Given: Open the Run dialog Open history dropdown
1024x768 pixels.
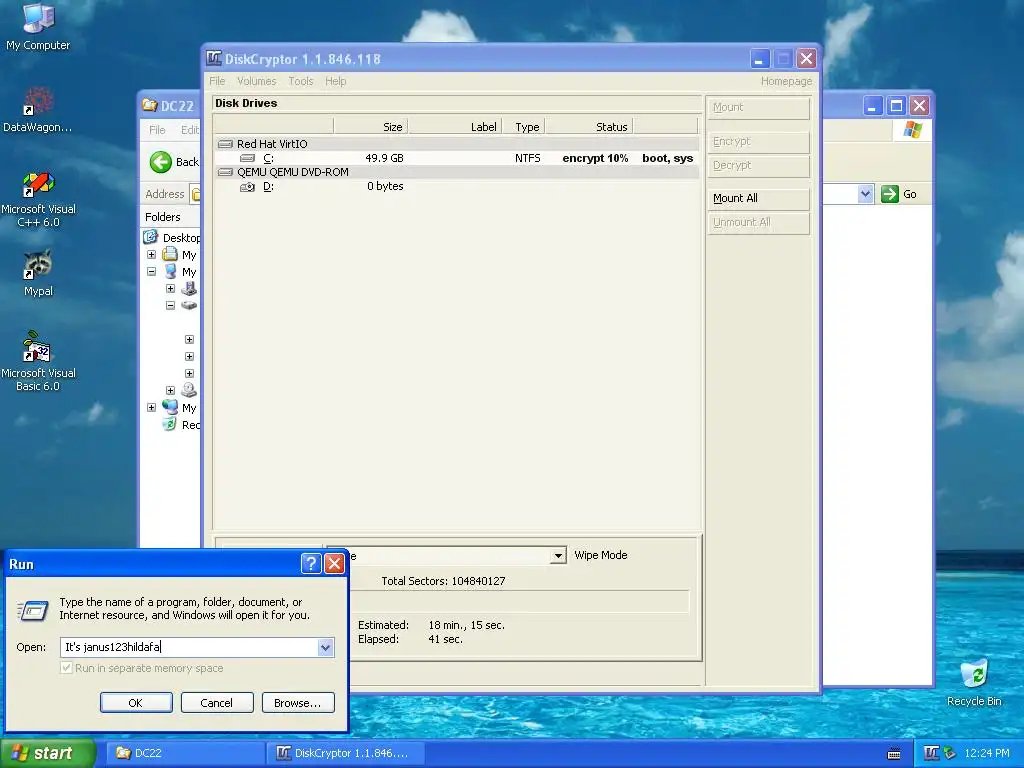Looking at the screenshot, I should pos(325,647).
